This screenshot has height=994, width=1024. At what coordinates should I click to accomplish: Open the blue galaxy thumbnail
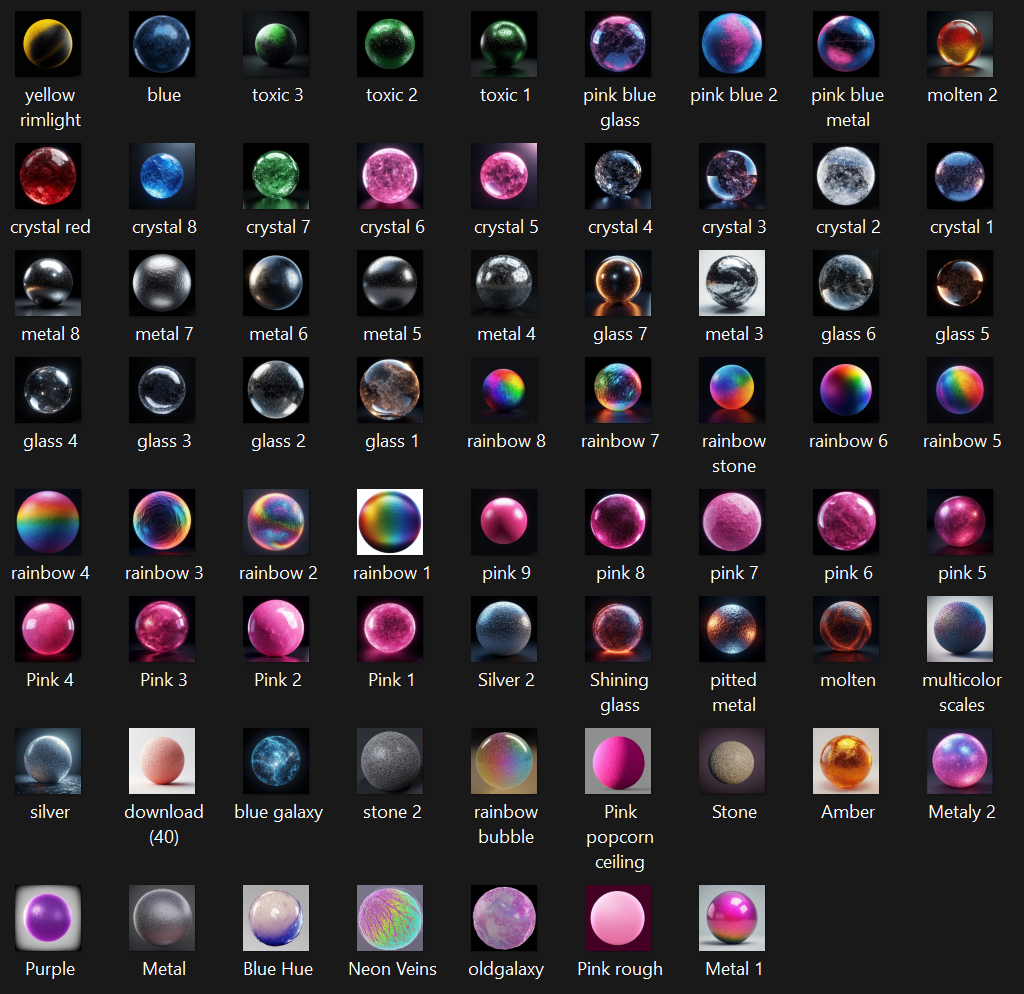pos(276,761)
